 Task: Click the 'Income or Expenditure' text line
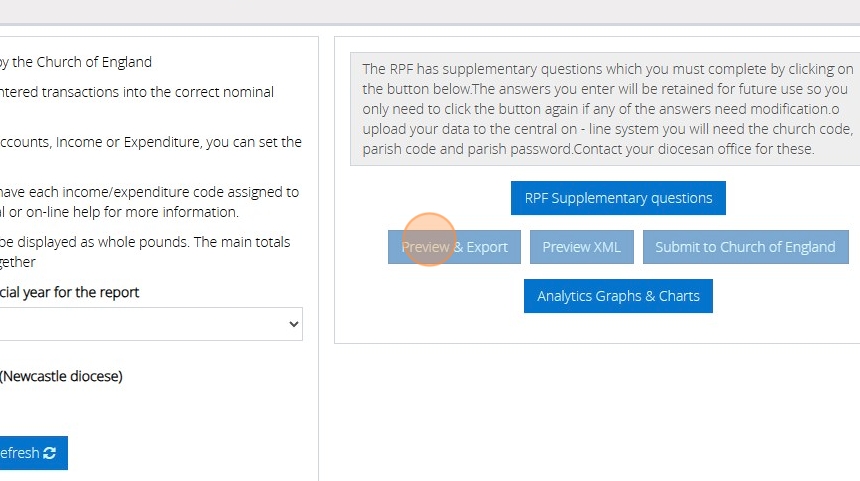150,142
